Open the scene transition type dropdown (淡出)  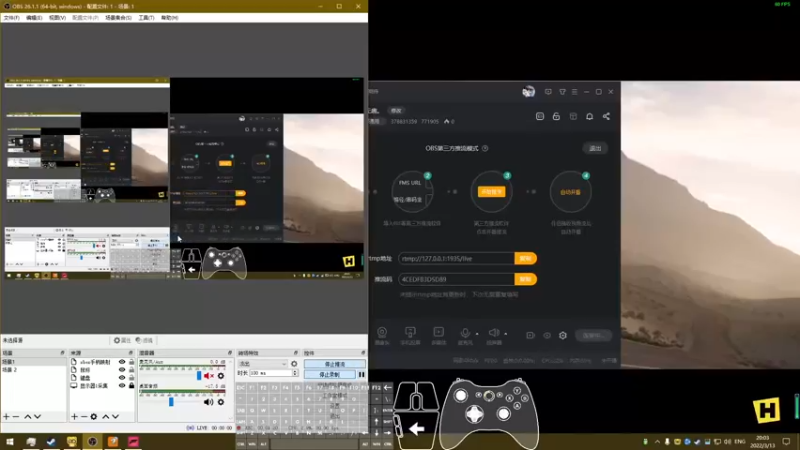click(262, 364)
